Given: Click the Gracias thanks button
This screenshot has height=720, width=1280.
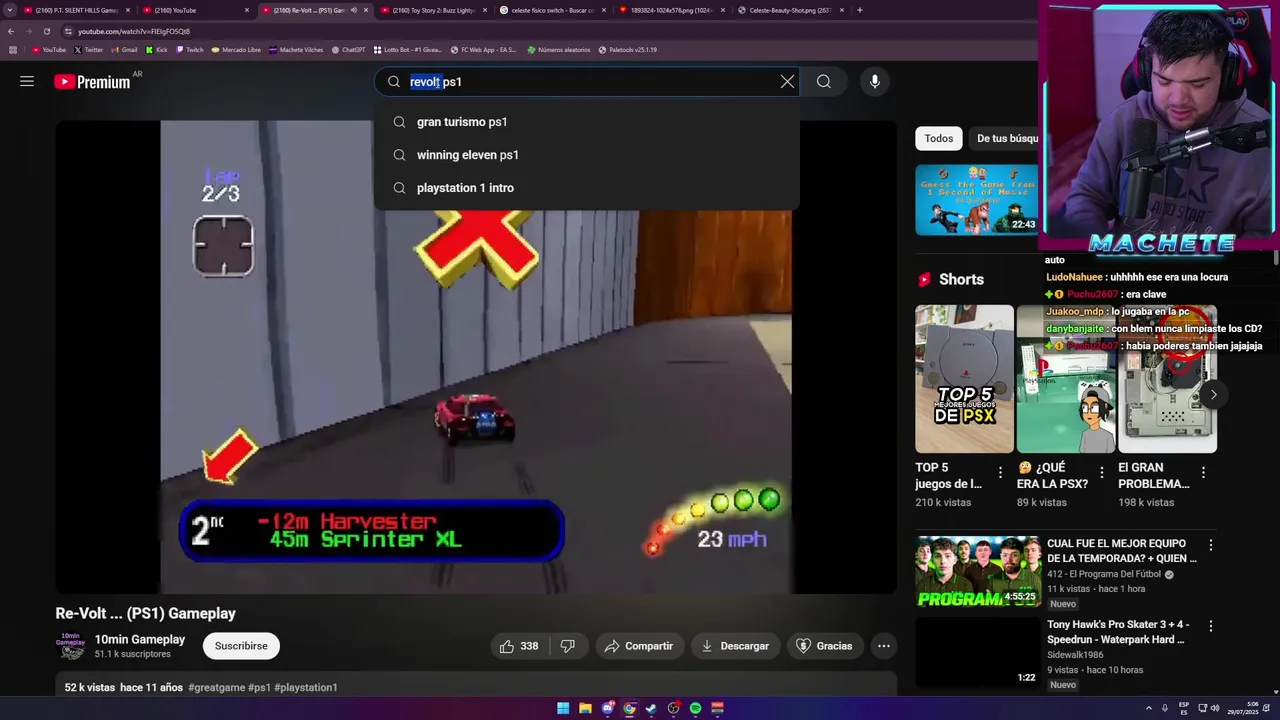Looking at the screenshot, I should 824,646.
